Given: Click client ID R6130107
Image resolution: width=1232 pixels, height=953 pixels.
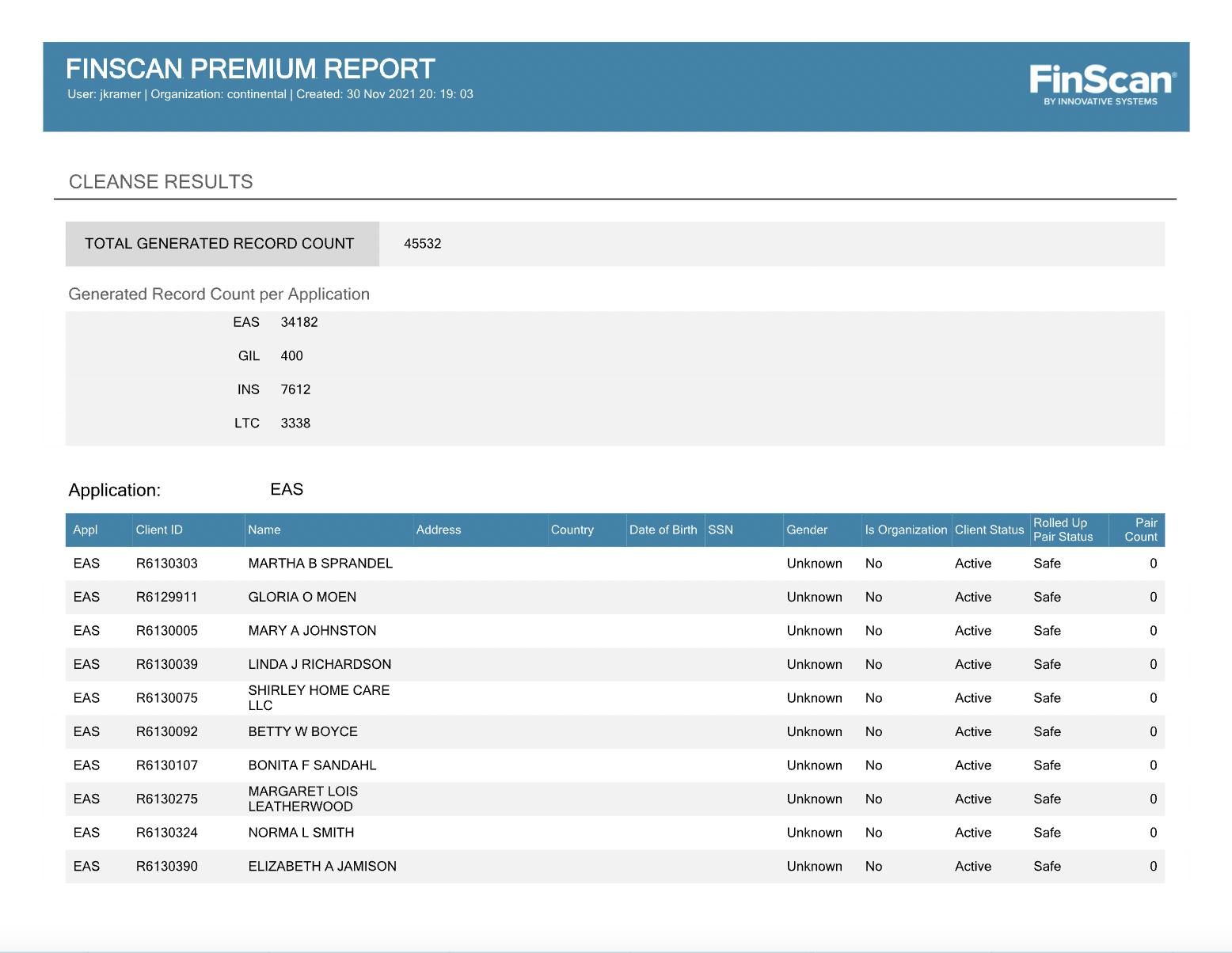Looking at the screenshot, I should [x=167, y=765].
